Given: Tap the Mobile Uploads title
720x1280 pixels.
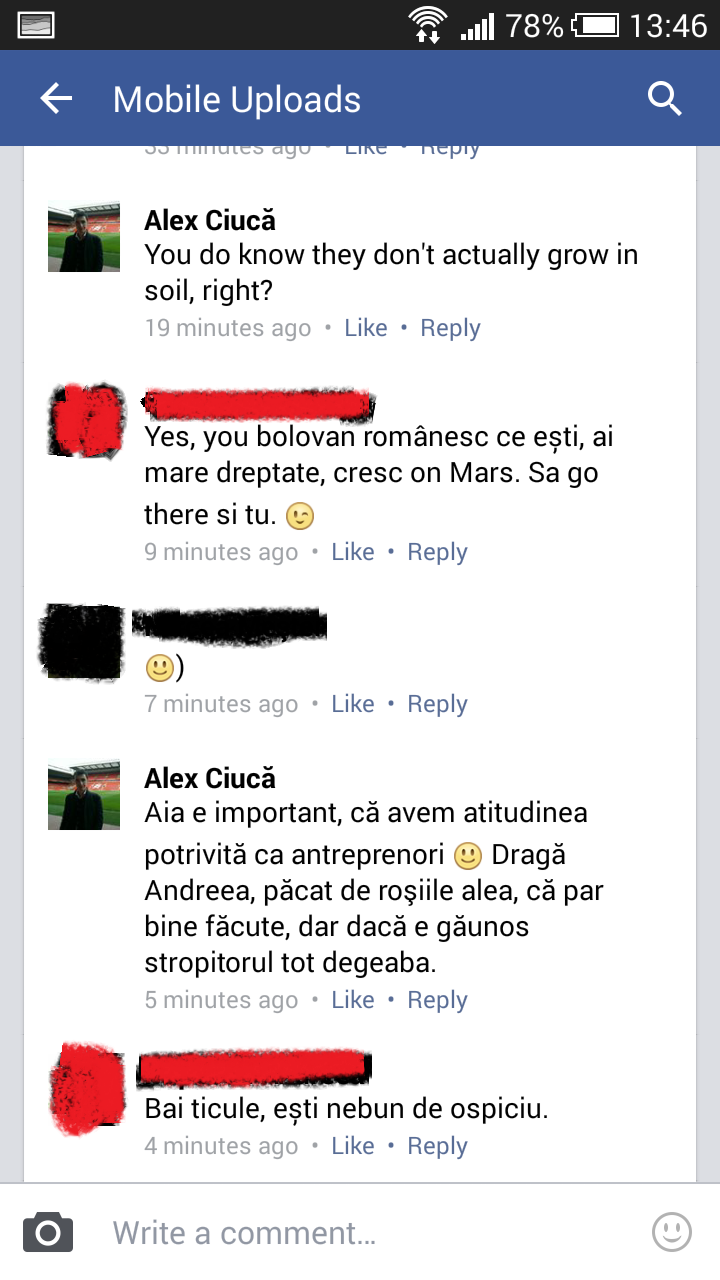Looking at the screenshot, I should click(237, 99).
